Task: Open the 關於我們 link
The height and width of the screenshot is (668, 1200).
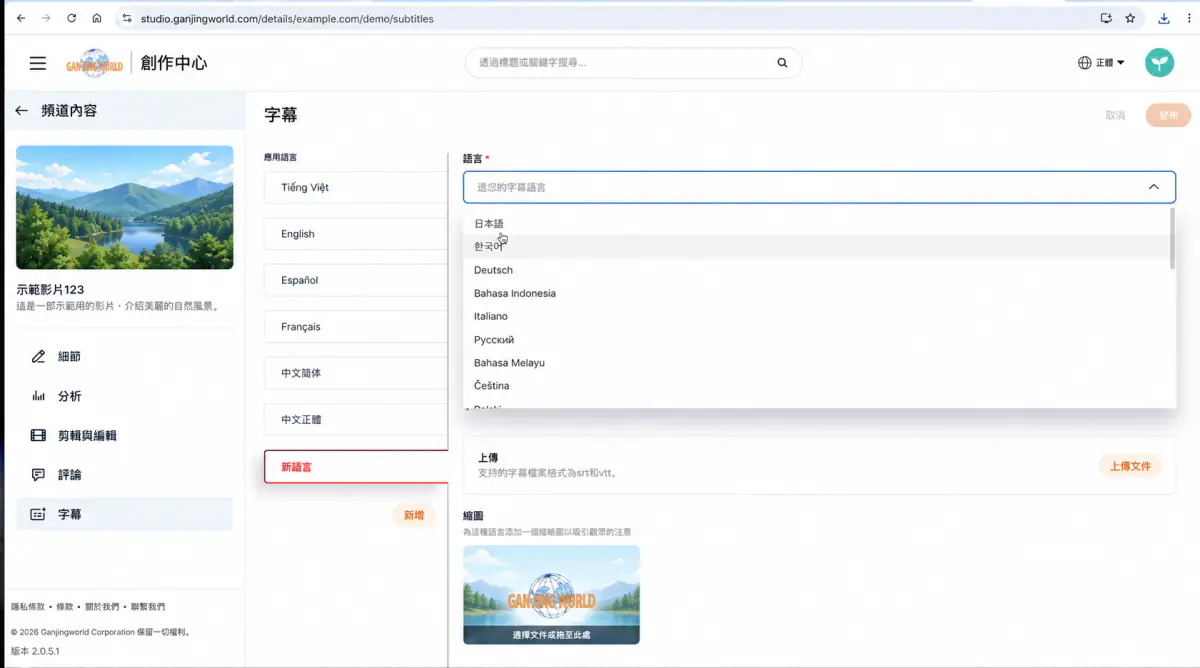Action: (x=102, y=607)
